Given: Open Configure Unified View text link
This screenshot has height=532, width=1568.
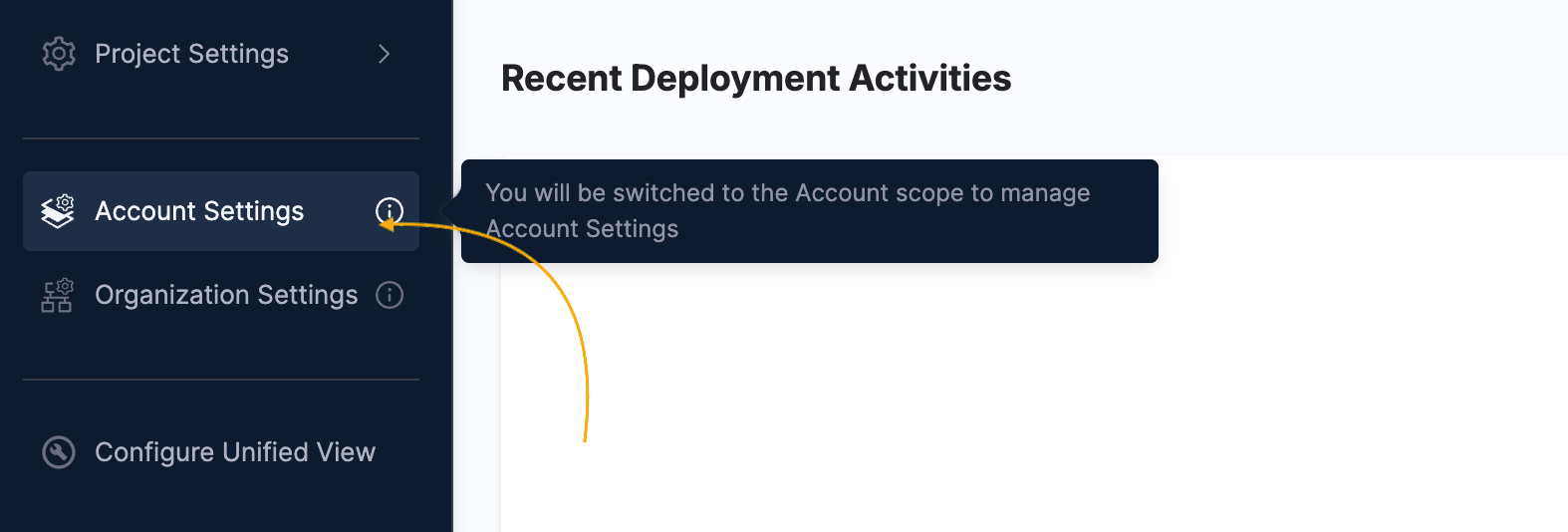Looking at the screenshot, I should tap(235, 452).
